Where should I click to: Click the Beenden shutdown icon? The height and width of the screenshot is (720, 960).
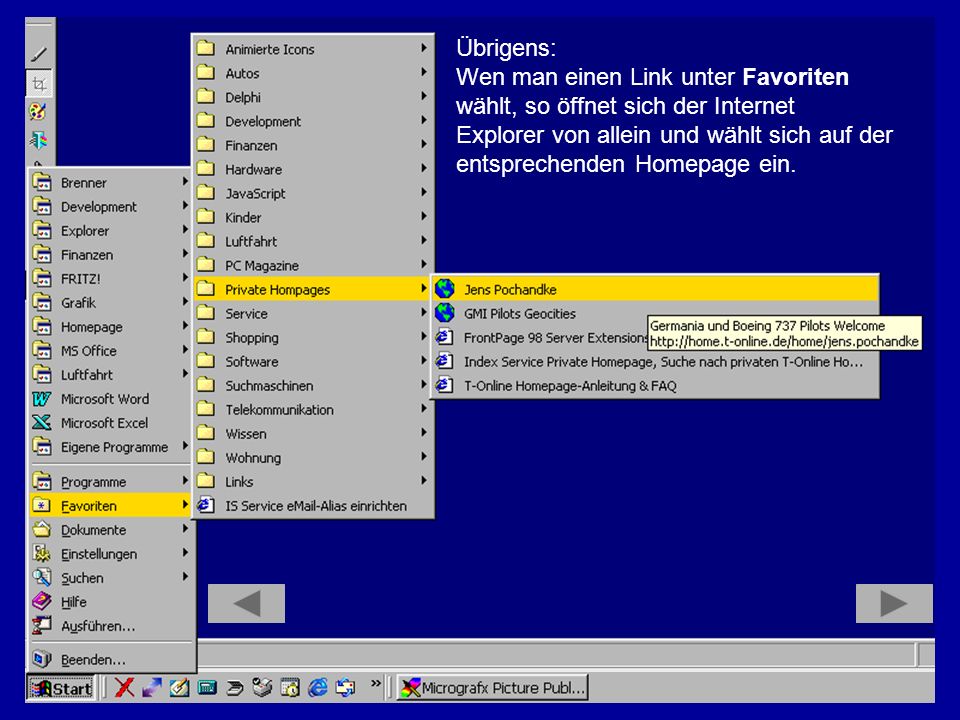(x=41, y=659)
